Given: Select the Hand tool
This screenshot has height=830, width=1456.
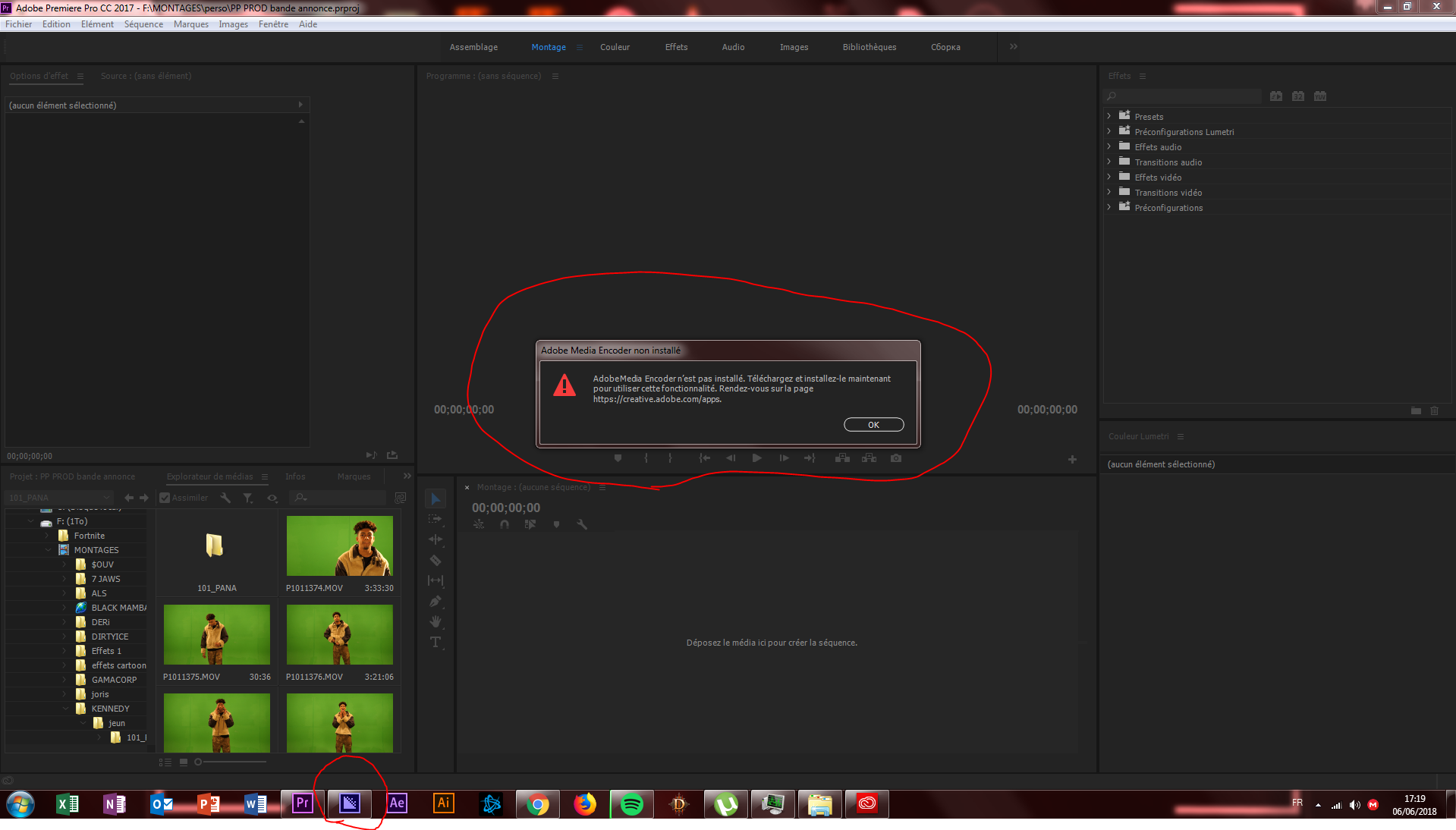Looking at the screenshot, I should click(436, 621).
